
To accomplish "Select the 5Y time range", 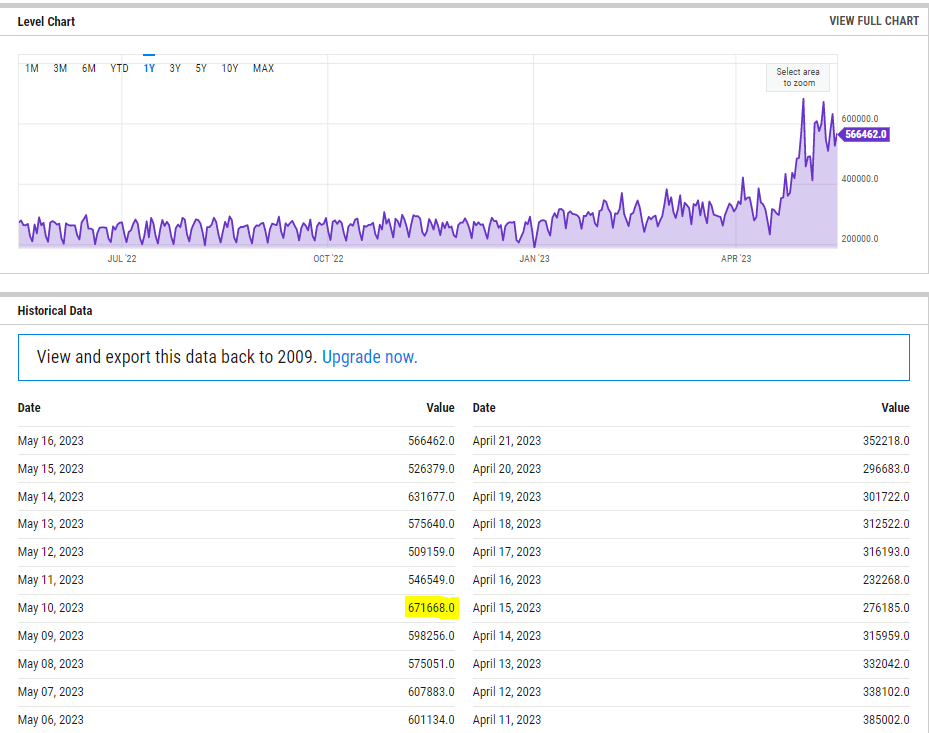I will 201,68.
